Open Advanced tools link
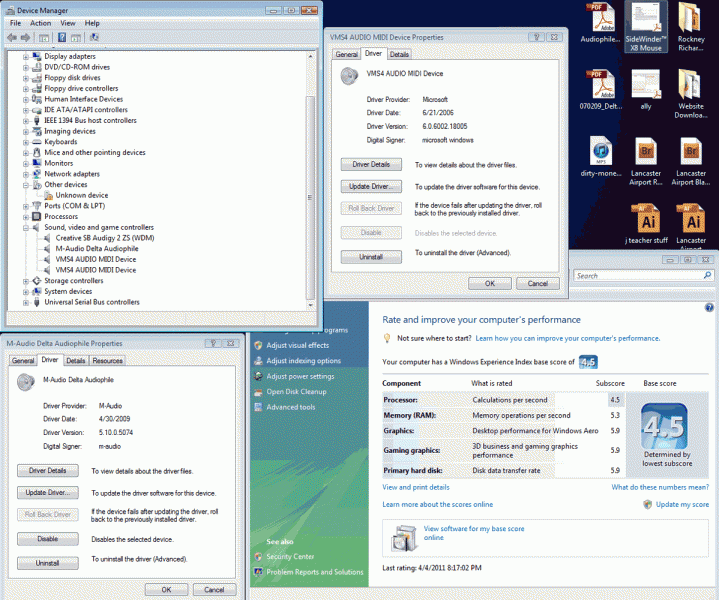This screenshot has width=719, height=600. (291, 407)
